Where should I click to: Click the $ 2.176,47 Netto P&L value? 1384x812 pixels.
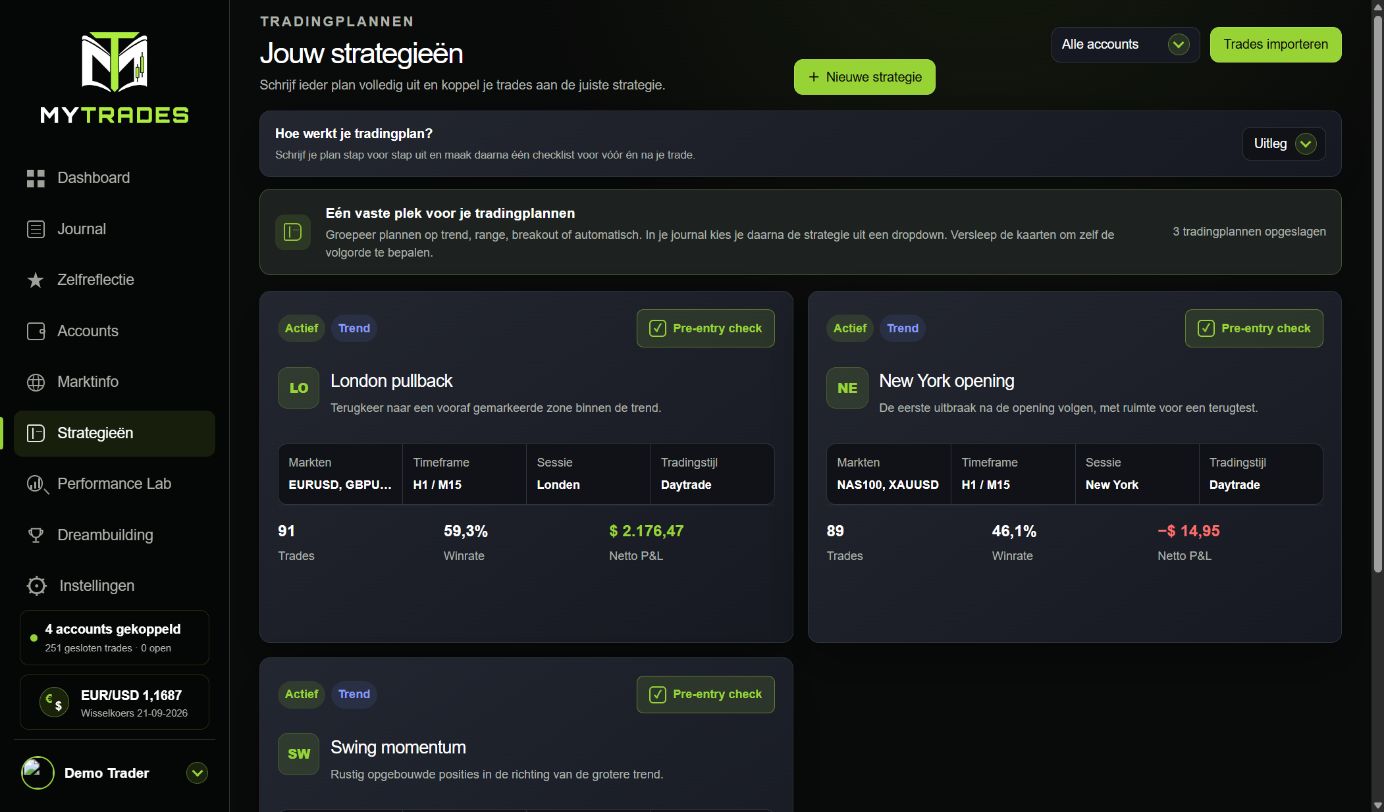pos(646,531)
